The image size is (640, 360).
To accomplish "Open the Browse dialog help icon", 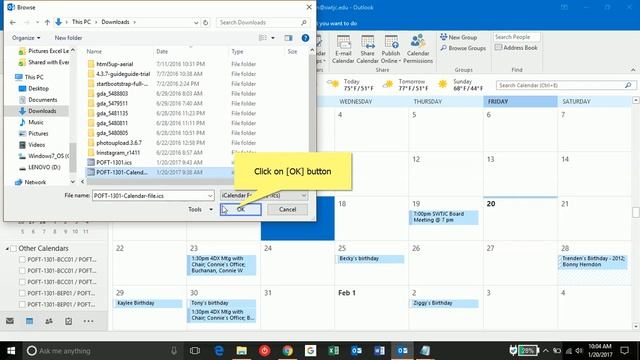I will (305, 38).
